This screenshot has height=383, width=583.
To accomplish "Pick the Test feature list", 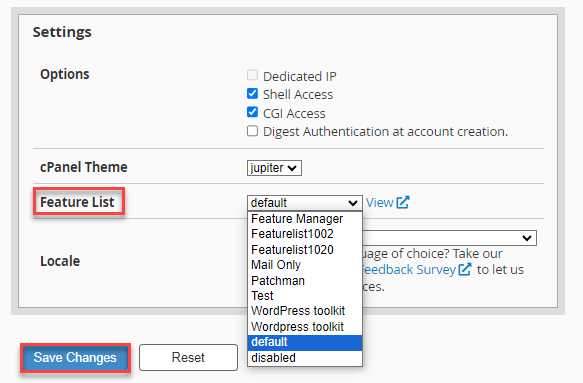I will 305,296.
